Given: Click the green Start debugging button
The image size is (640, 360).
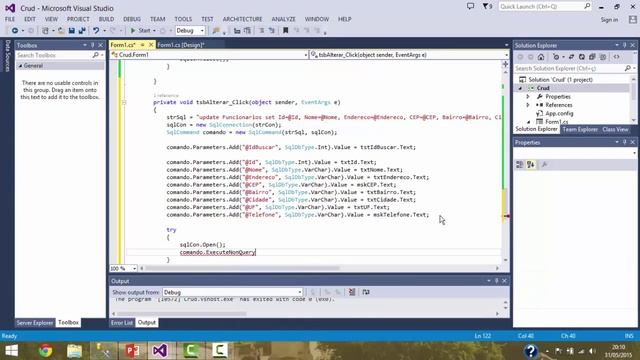Looking at the screenshot, I should [x=140, y=31].
